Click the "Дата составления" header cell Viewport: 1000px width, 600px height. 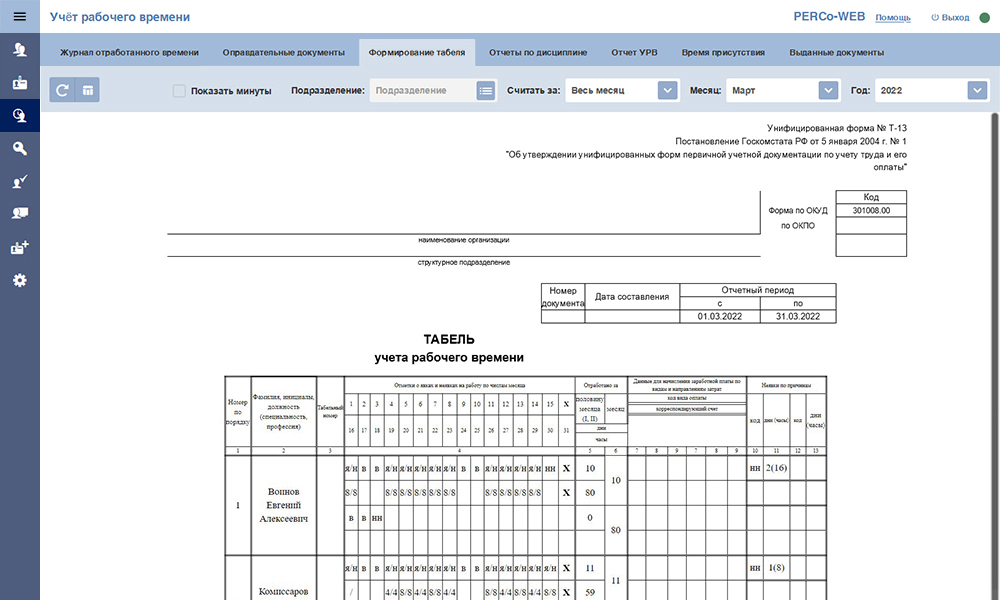(x=632, y=296)
